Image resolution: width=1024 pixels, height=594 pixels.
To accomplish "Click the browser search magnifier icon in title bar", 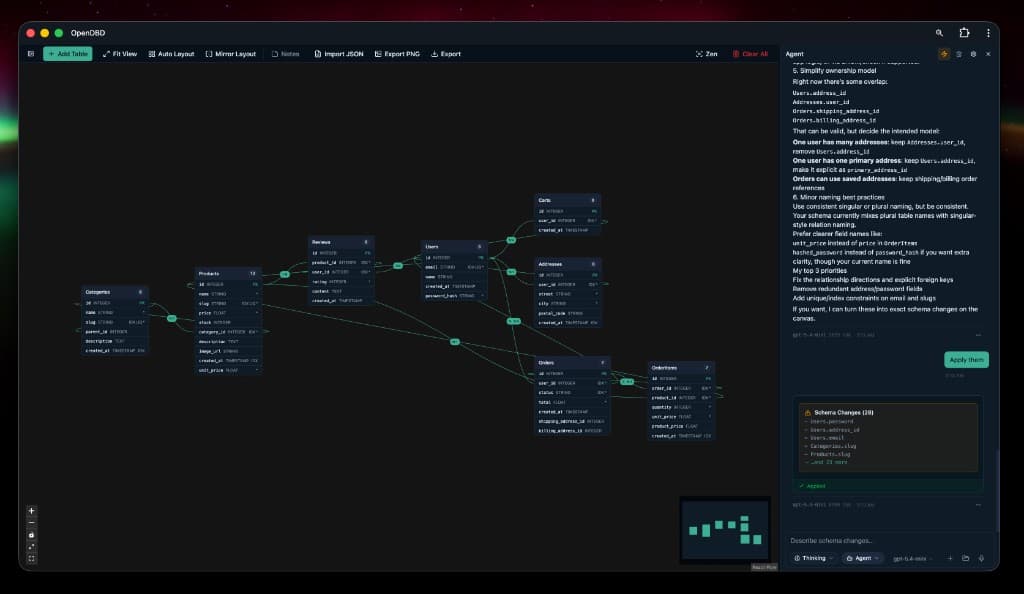I will pyautogui.click(x=939, y=33).
